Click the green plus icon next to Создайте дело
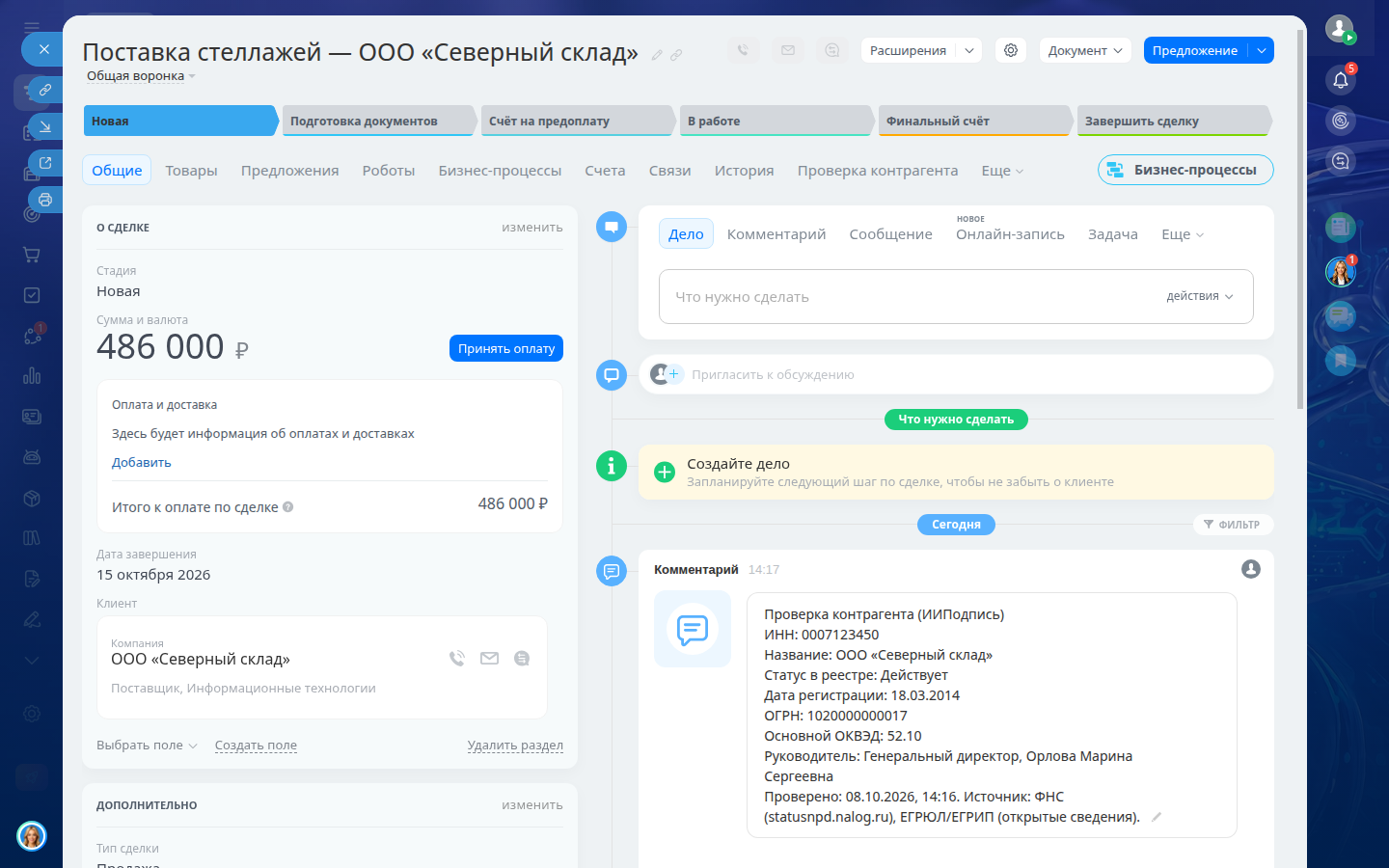1389x868 pixels. pyautogui.click(x=665, y=472)
